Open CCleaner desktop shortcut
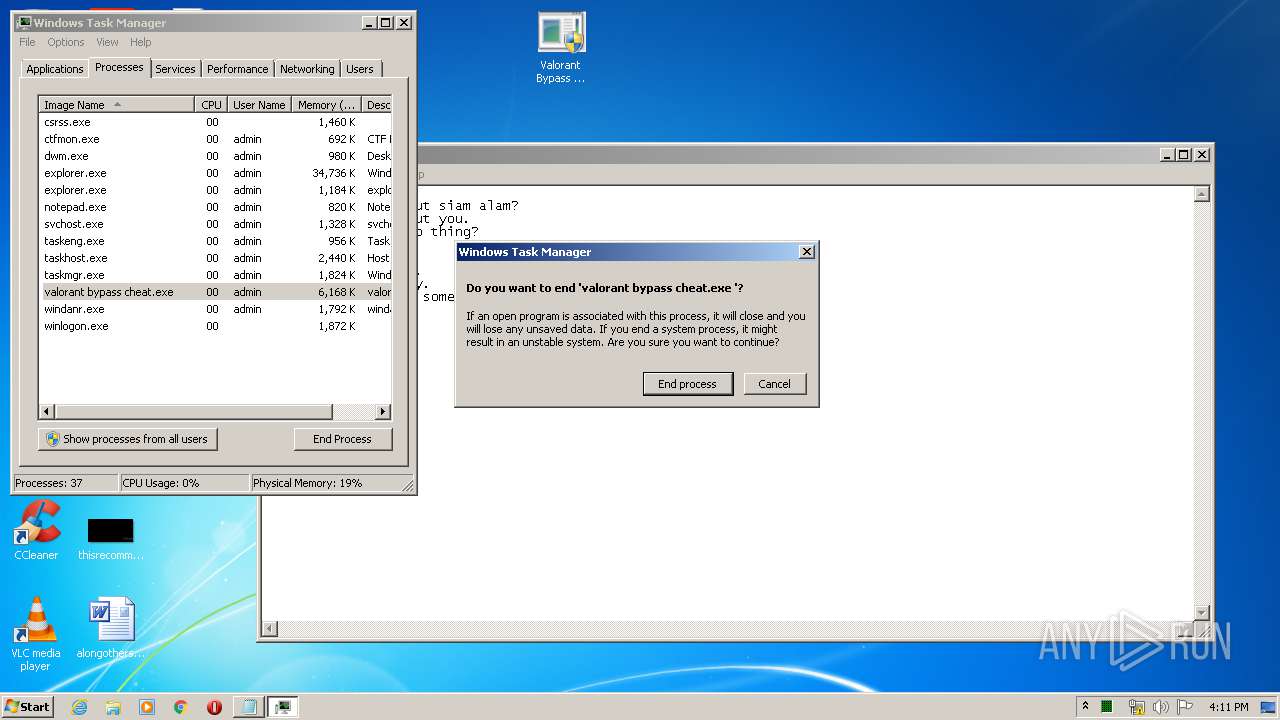The width and height of the screenshot is (1280, 720). (36, 531)
